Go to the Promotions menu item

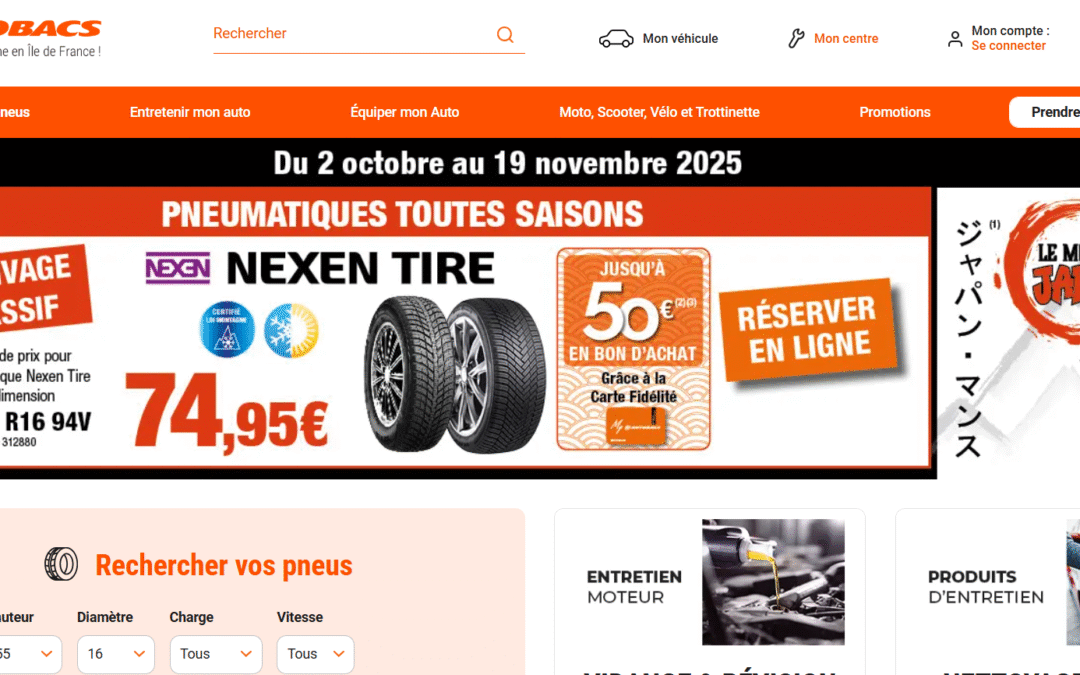click(x=895, y=112)
